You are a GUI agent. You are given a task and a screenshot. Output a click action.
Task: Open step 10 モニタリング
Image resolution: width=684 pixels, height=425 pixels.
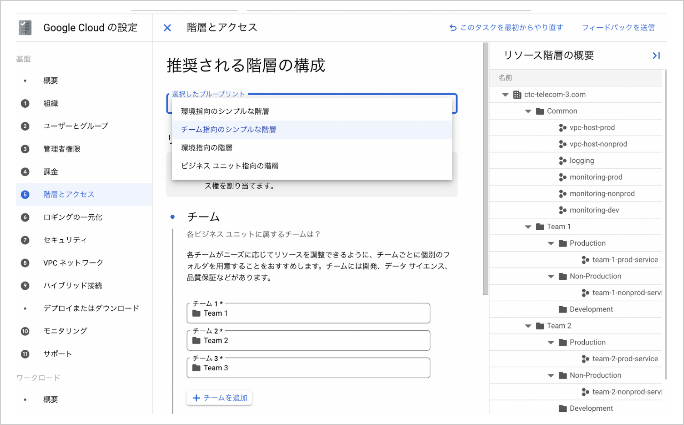84,331
